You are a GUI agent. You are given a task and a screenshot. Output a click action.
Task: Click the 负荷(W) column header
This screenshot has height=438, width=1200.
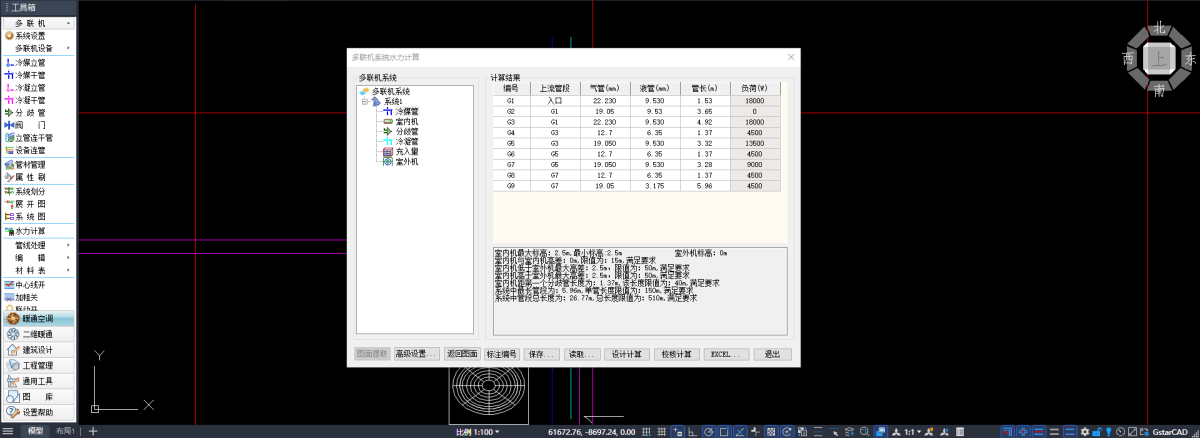point(754,88)
